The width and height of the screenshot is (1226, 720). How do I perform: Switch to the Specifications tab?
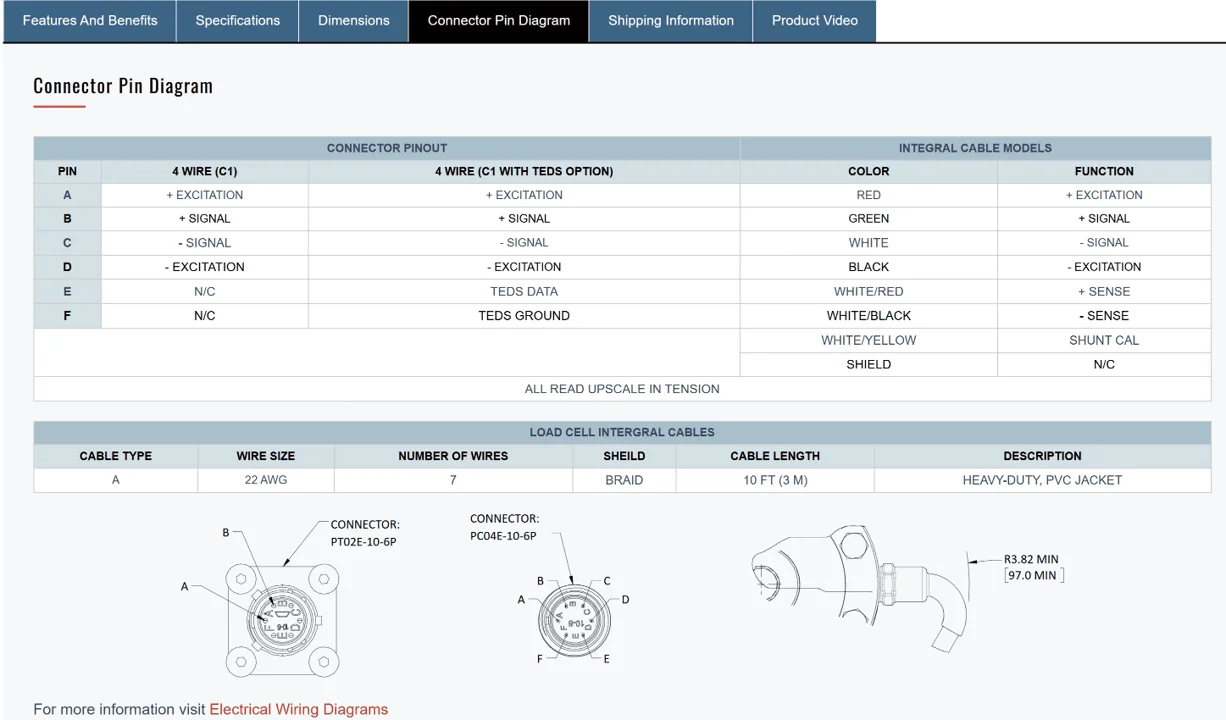point(238,21)
